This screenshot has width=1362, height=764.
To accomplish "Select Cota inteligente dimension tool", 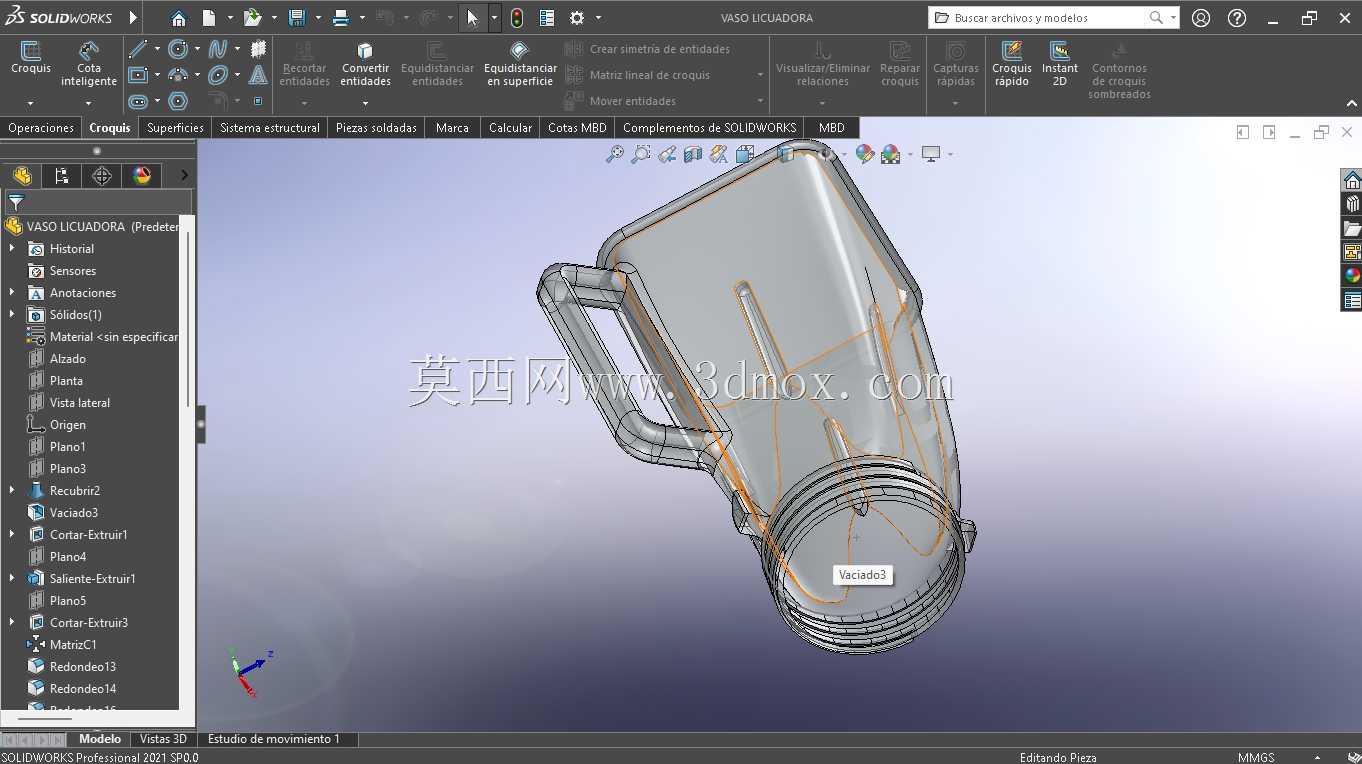I will coord(89,64).
